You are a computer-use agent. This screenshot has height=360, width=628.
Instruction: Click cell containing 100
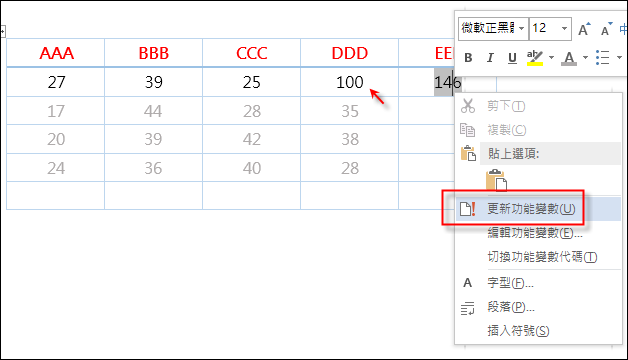(349, 82)
